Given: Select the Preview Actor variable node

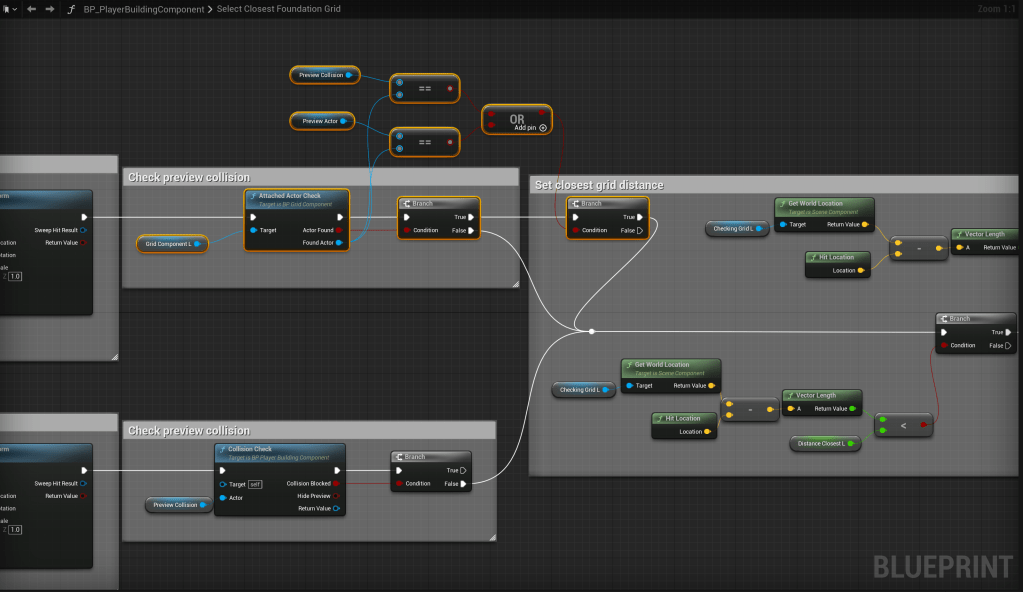Looking at the screenshot, I should (321, 121).
